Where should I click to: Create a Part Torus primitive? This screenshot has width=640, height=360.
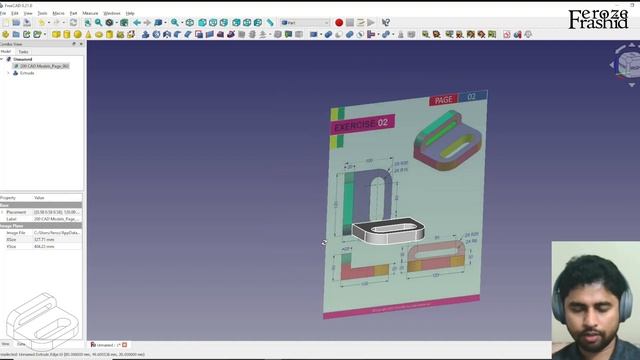(99, 35)
